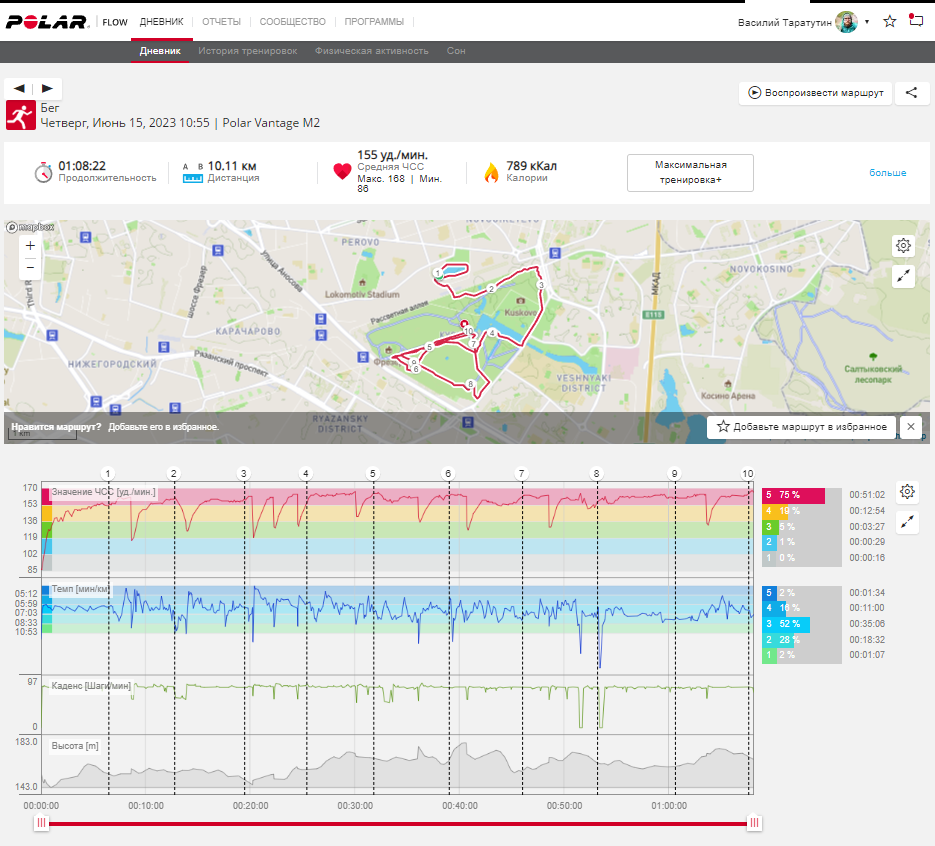The width and height of the screenshot is (935, 846).
Task: Click the Максимальная тренировка+ button
Action: pos(690,173)
